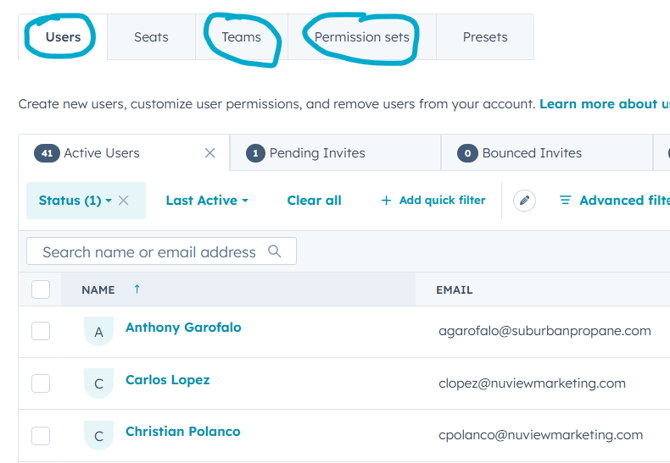Tick the Christian Polanco checkbox
The image size is (670, 463).
[41, 435]
